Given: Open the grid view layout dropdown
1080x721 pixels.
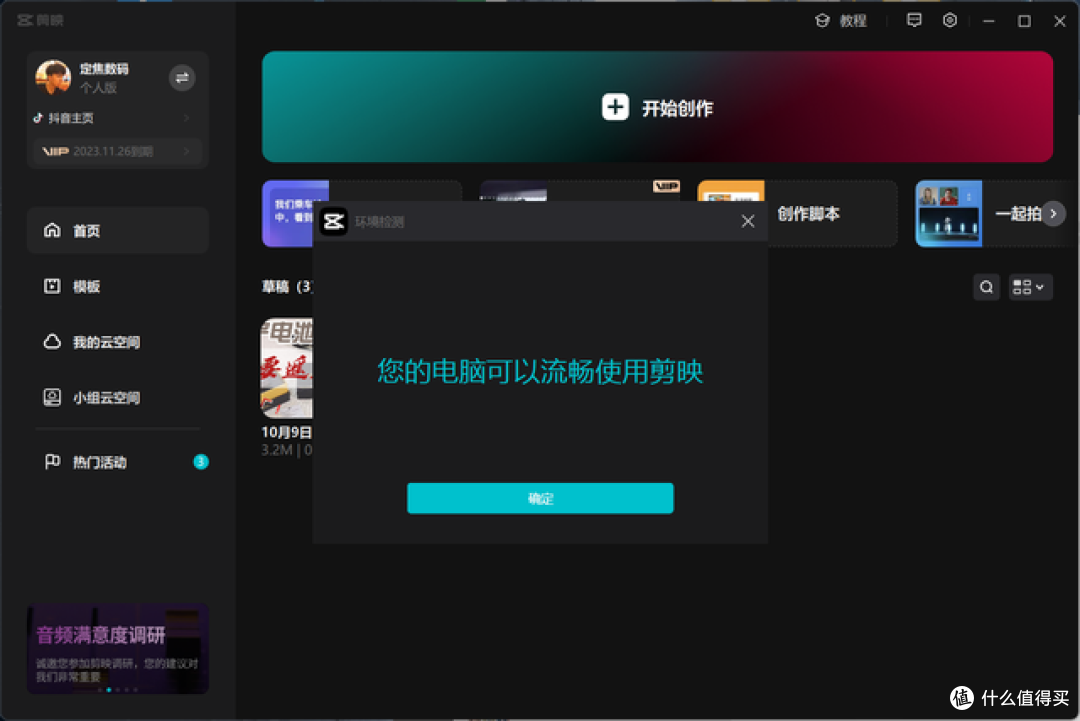Looking at the screenshot, I should [x=1030, y=287].
